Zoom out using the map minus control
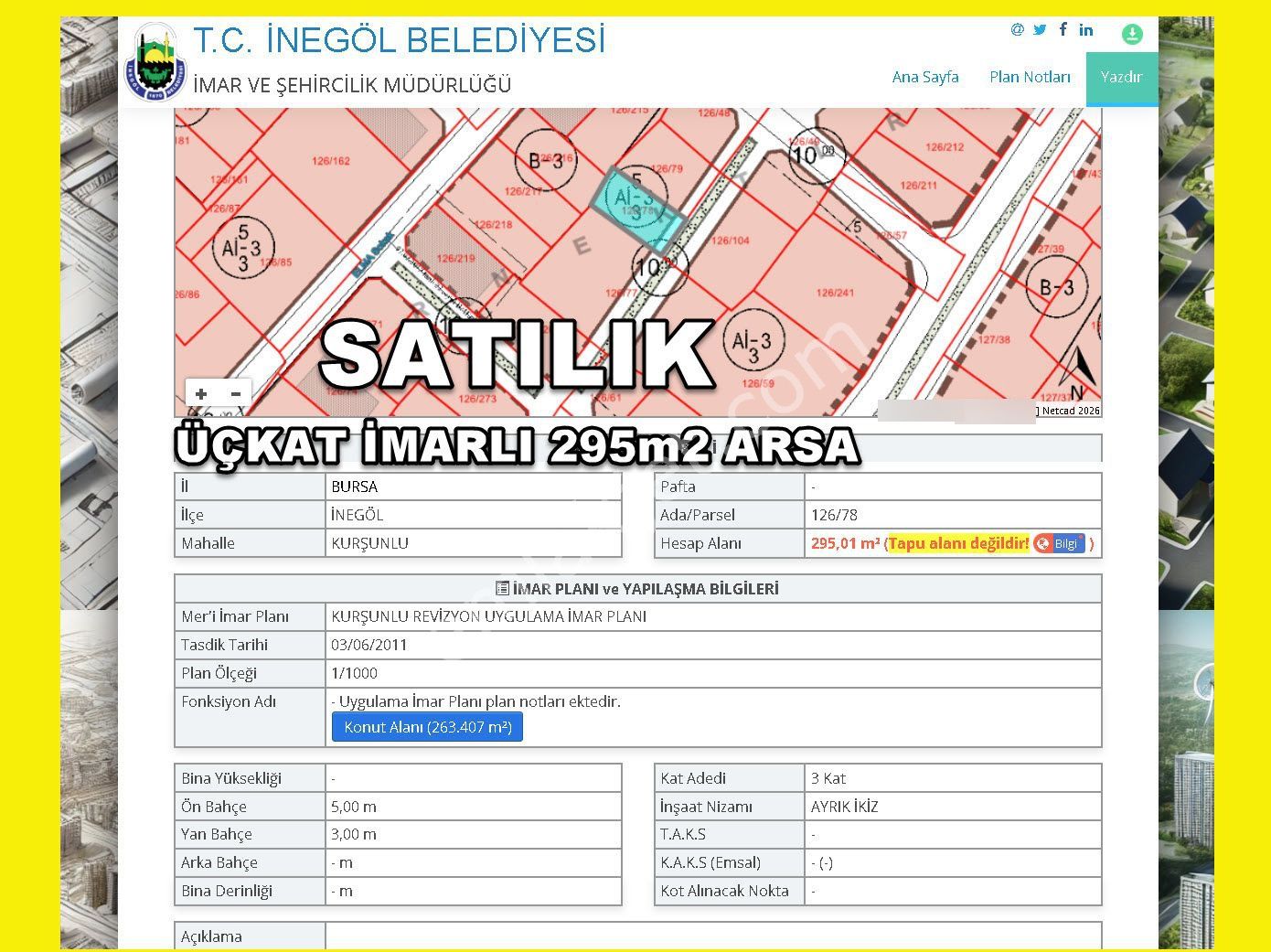 coord(235,393)
